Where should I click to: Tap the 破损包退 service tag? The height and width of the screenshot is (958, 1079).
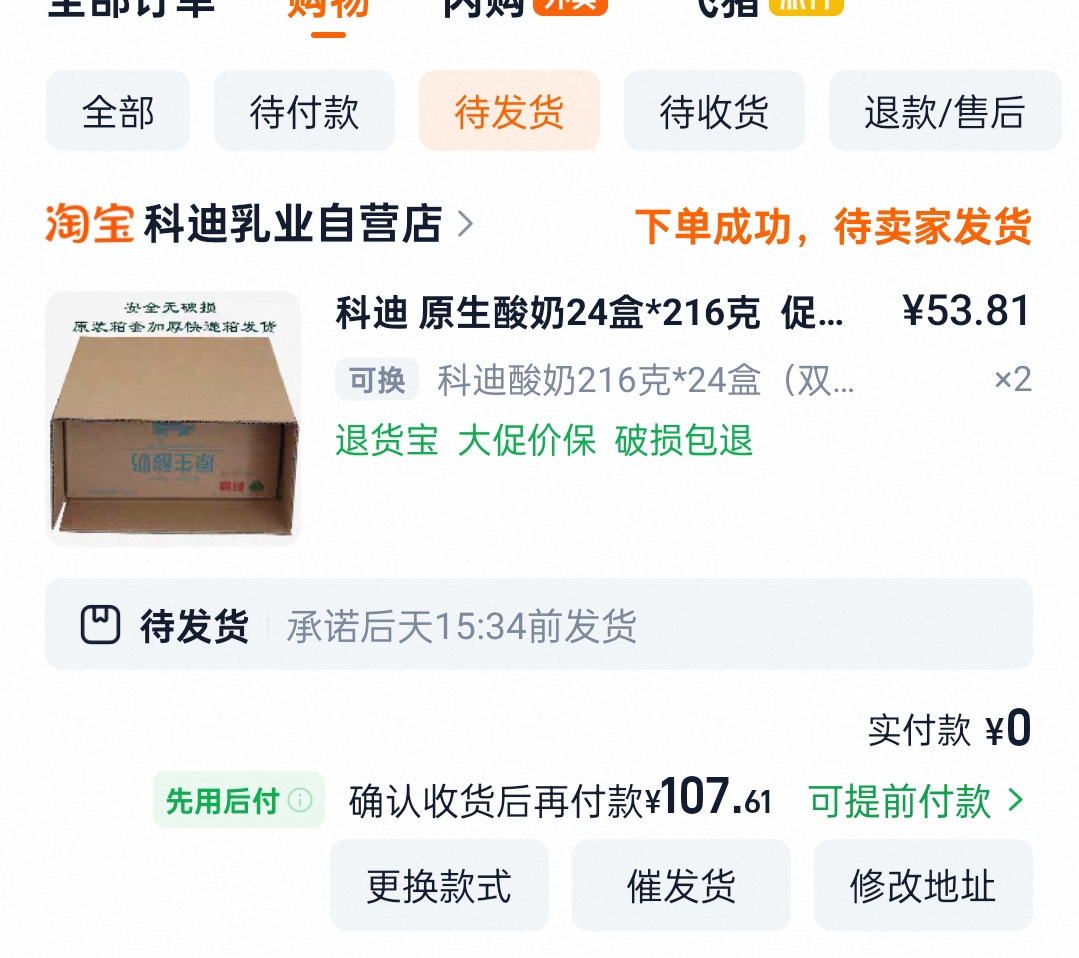point(684,440)
